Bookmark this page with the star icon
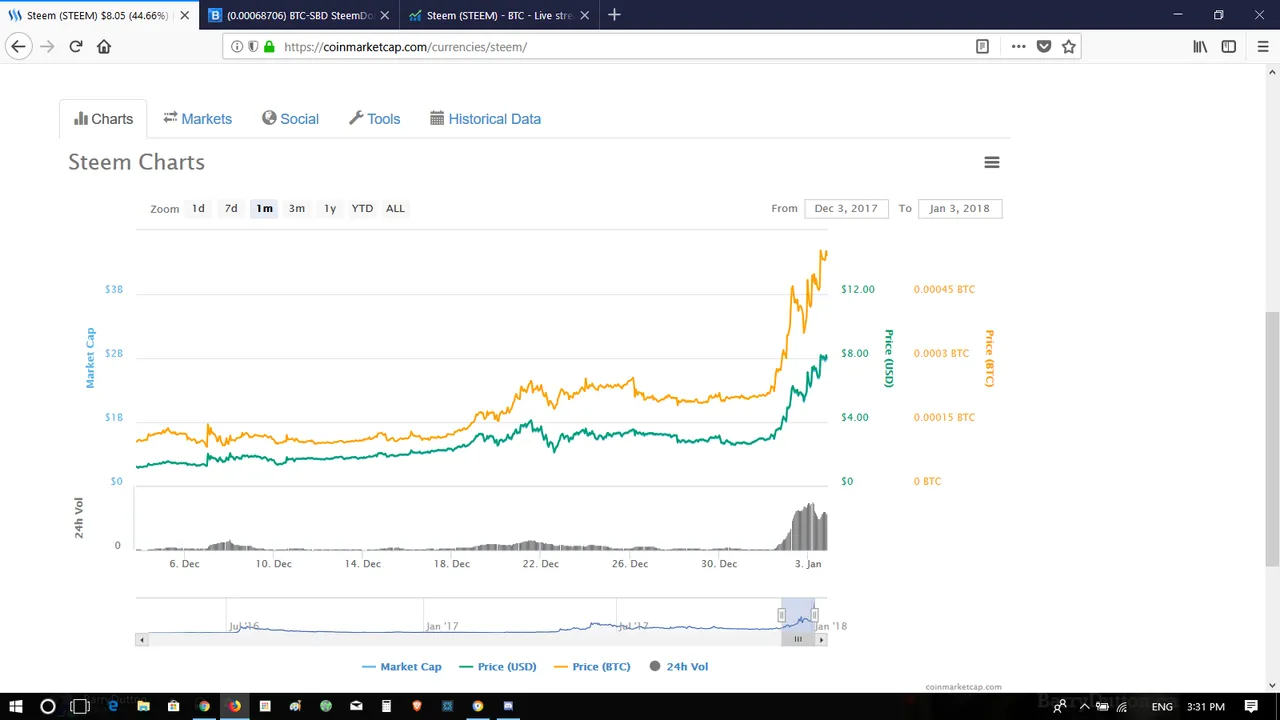The image size is (1280, 720). point(1068,46)
